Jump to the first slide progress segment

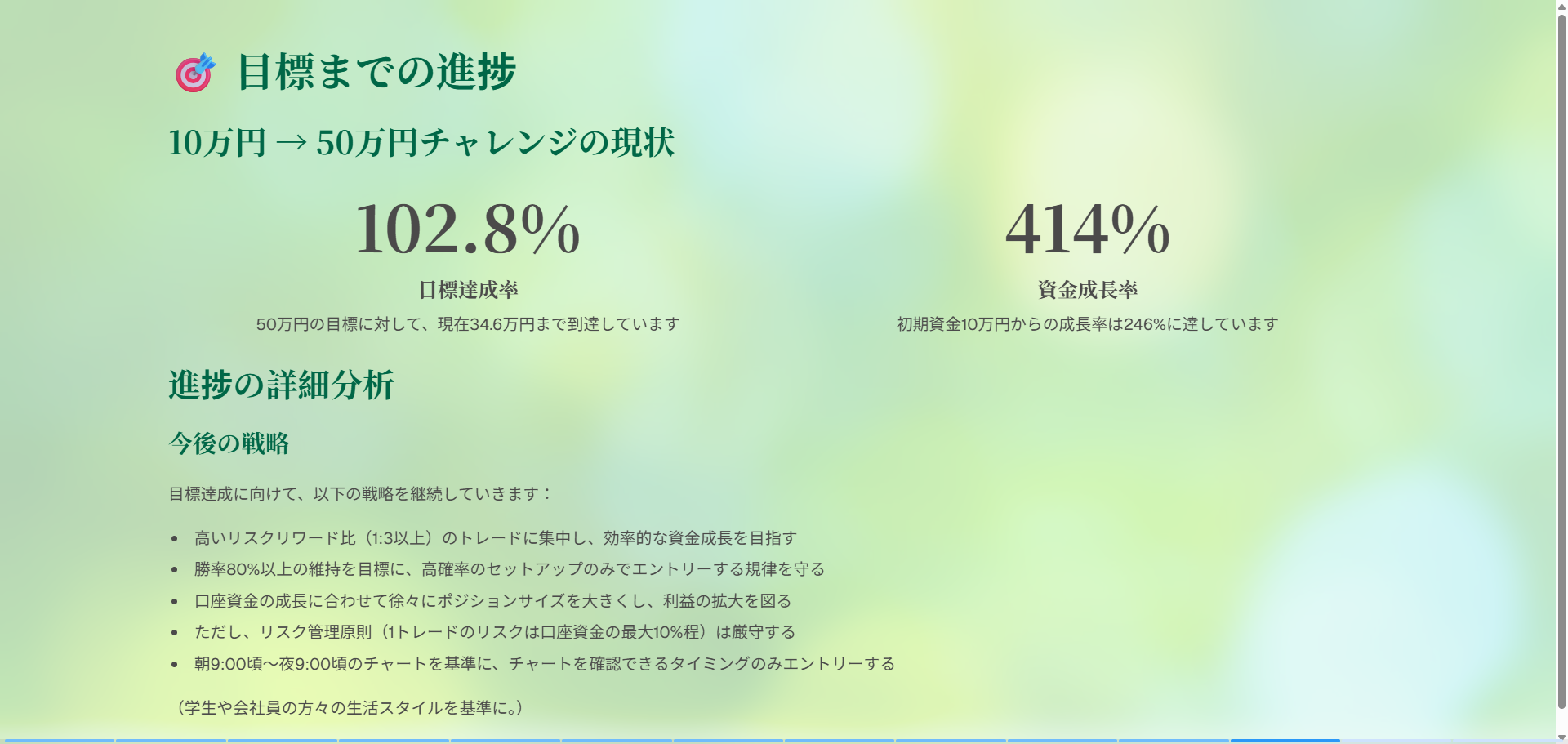tap(57, 741)
